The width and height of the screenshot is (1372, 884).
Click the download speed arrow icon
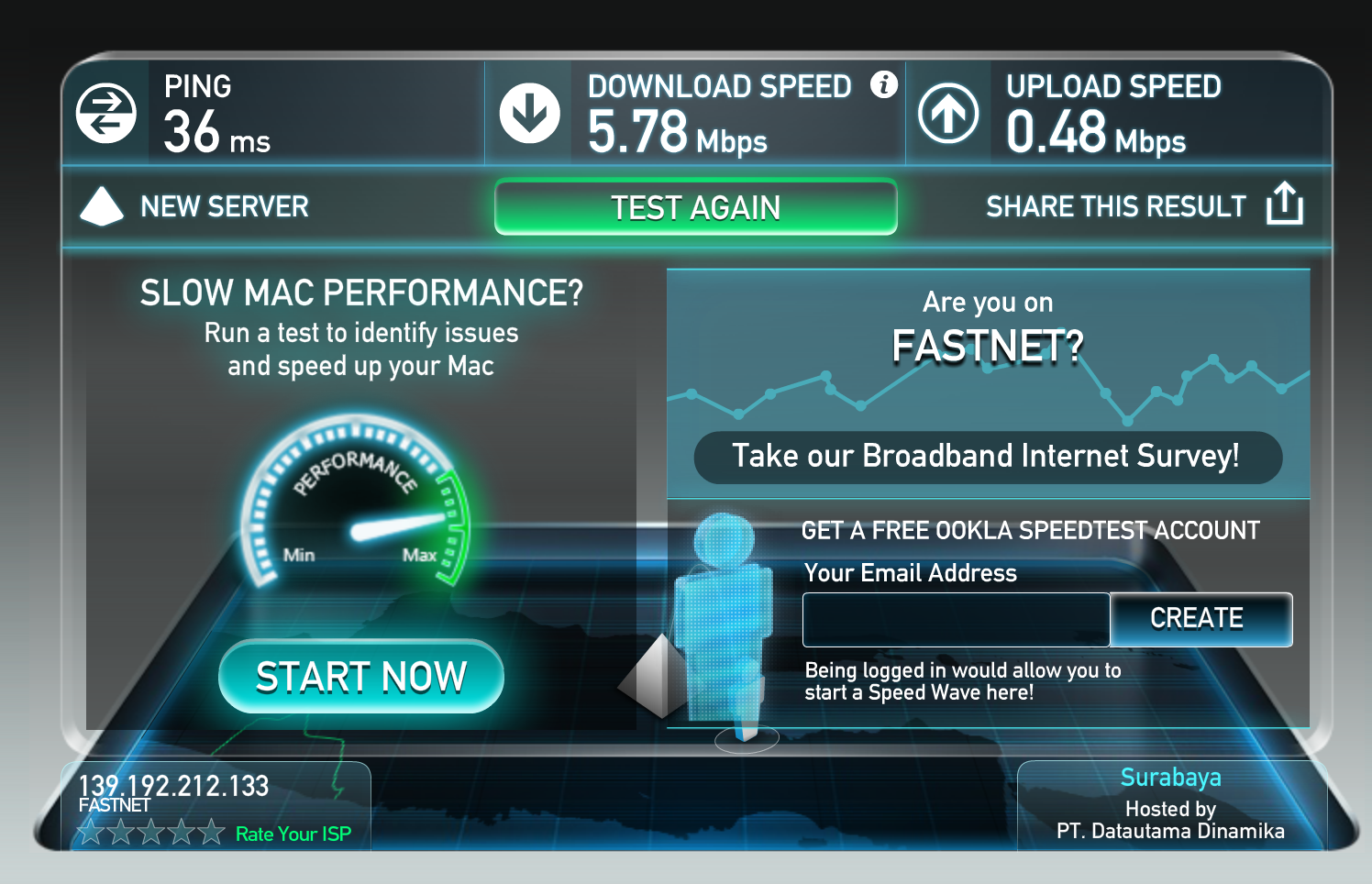click(529, 114)
